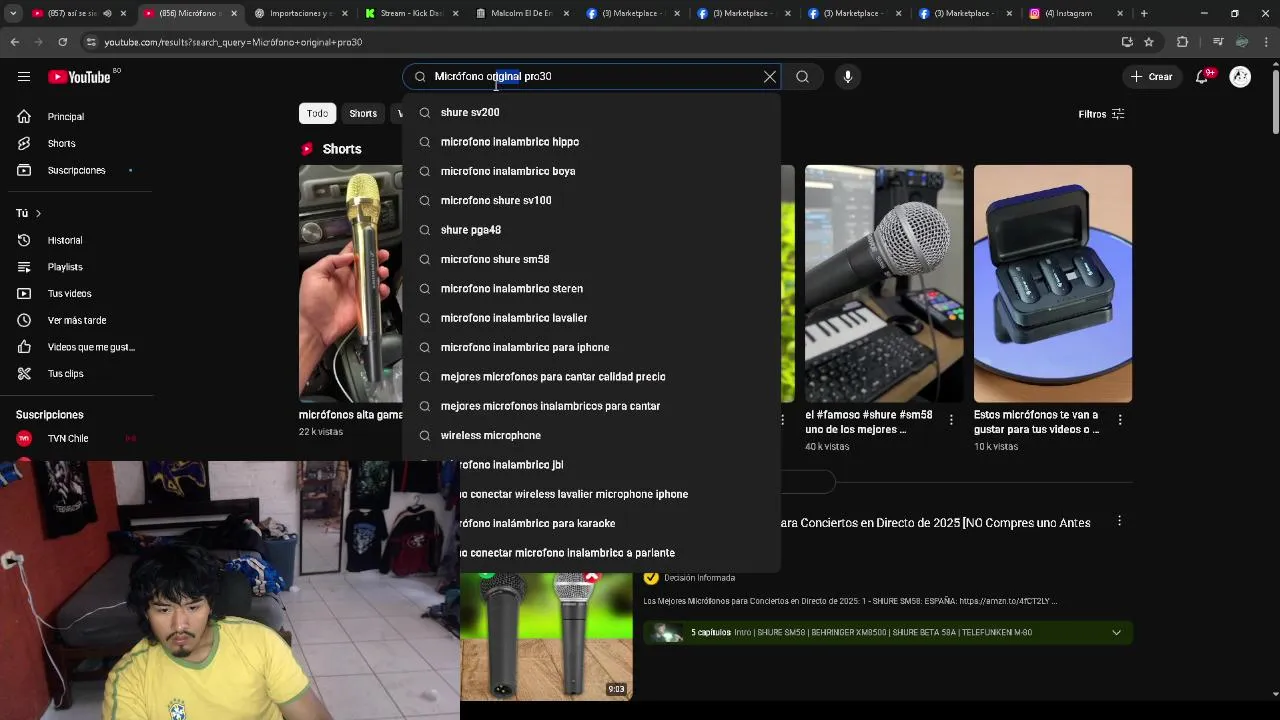Switch to the Importaciones browser tab

[299, 13]
